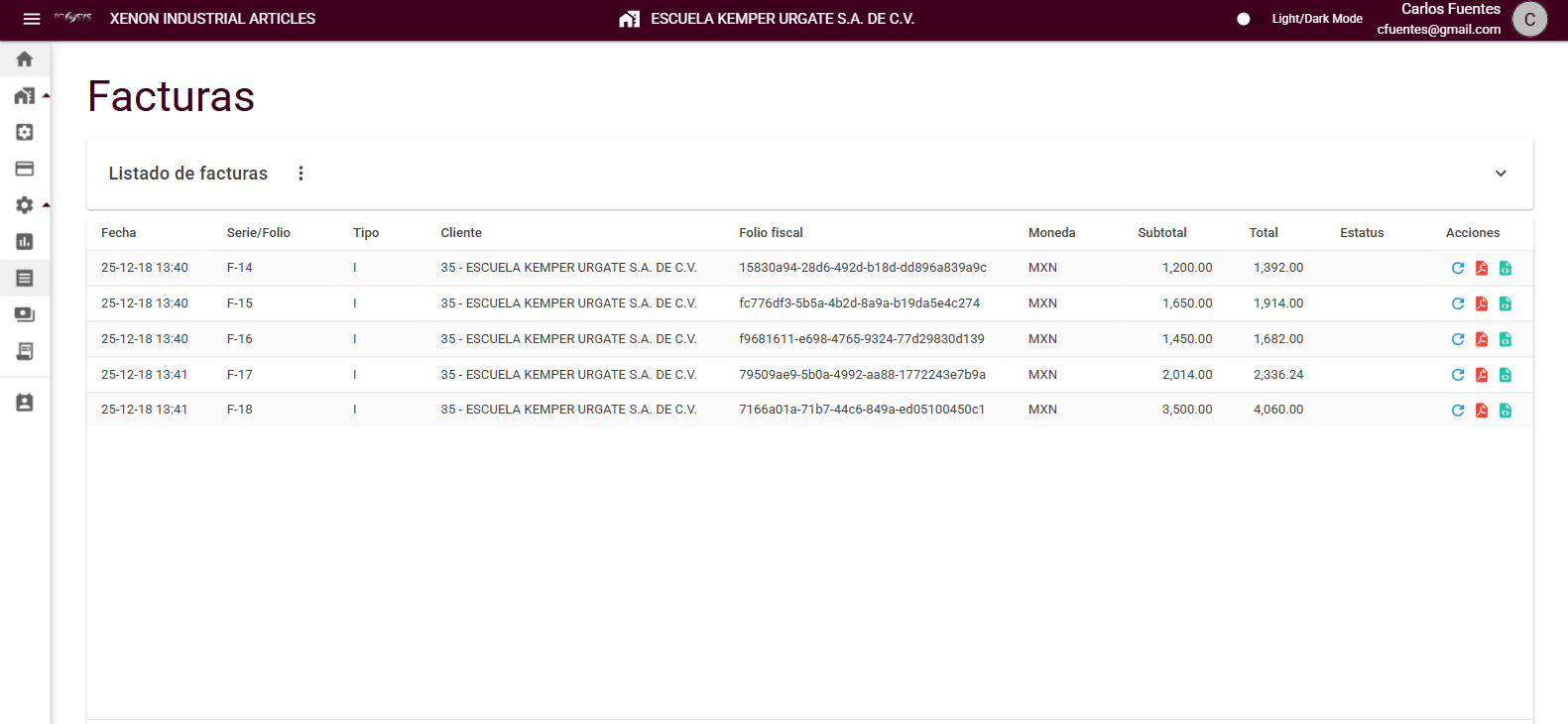The height and width of the screenshot is (724, 1568).
Task: Select the invoices list sidebar item
Action: click(25, 279)
